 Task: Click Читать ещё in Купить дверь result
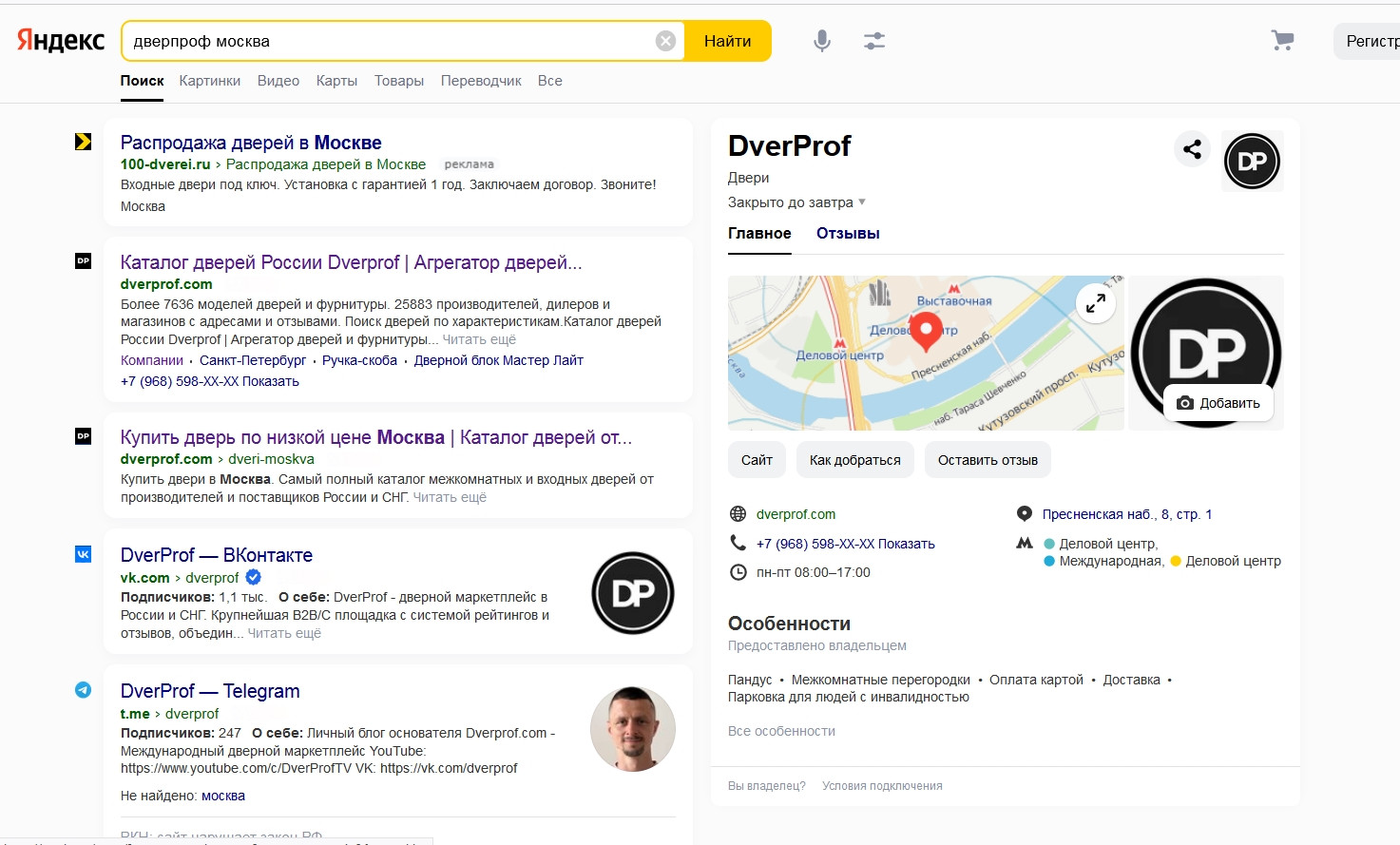pyautogui.click(x=450, y=497)
